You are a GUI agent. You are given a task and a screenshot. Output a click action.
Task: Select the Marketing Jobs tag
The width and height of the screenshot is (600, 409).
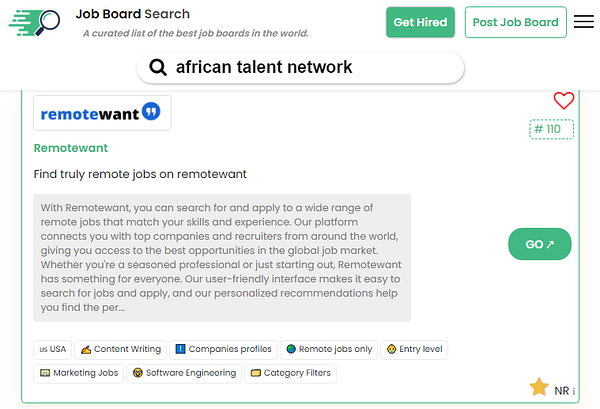click(79, 373)
